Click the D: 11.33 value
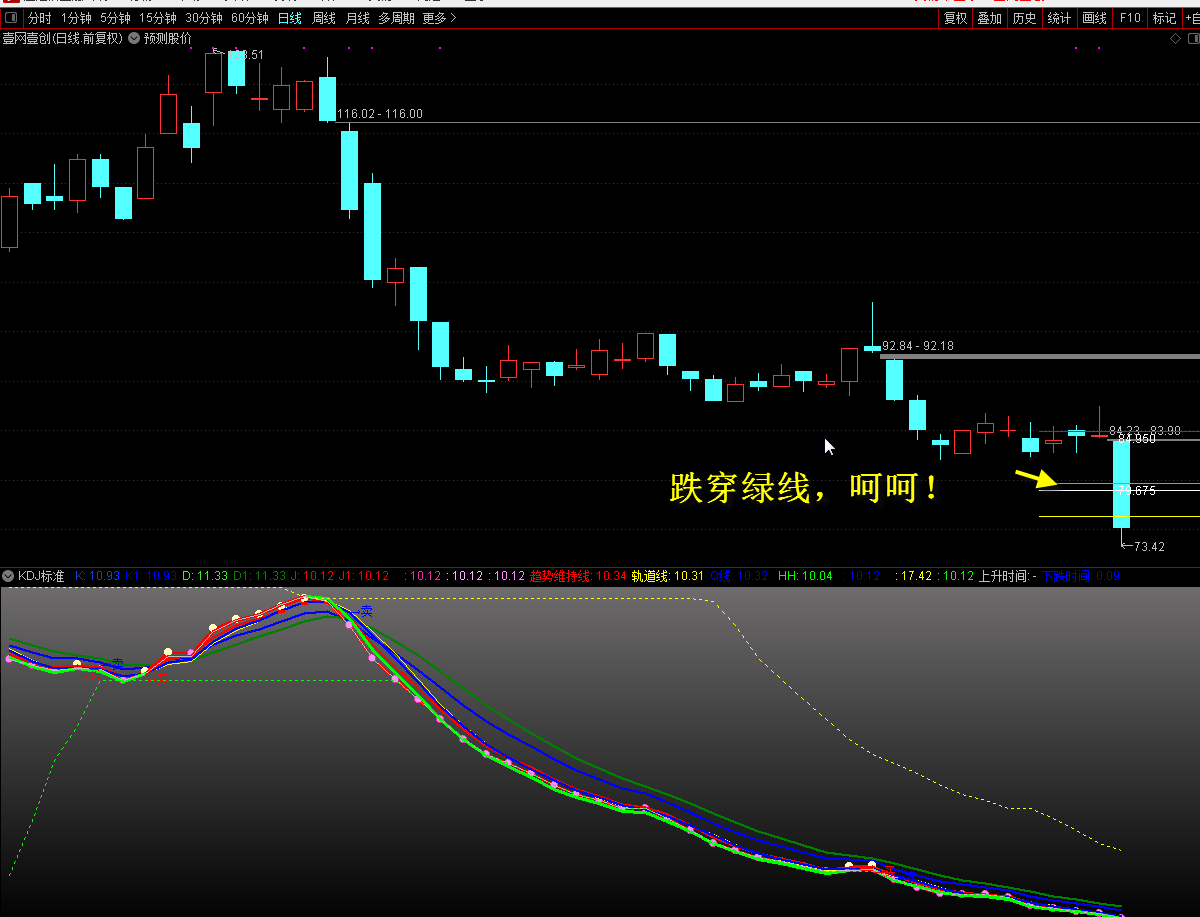The width and height of the screenshot is (1200, 917). click(x=206, y=576)
